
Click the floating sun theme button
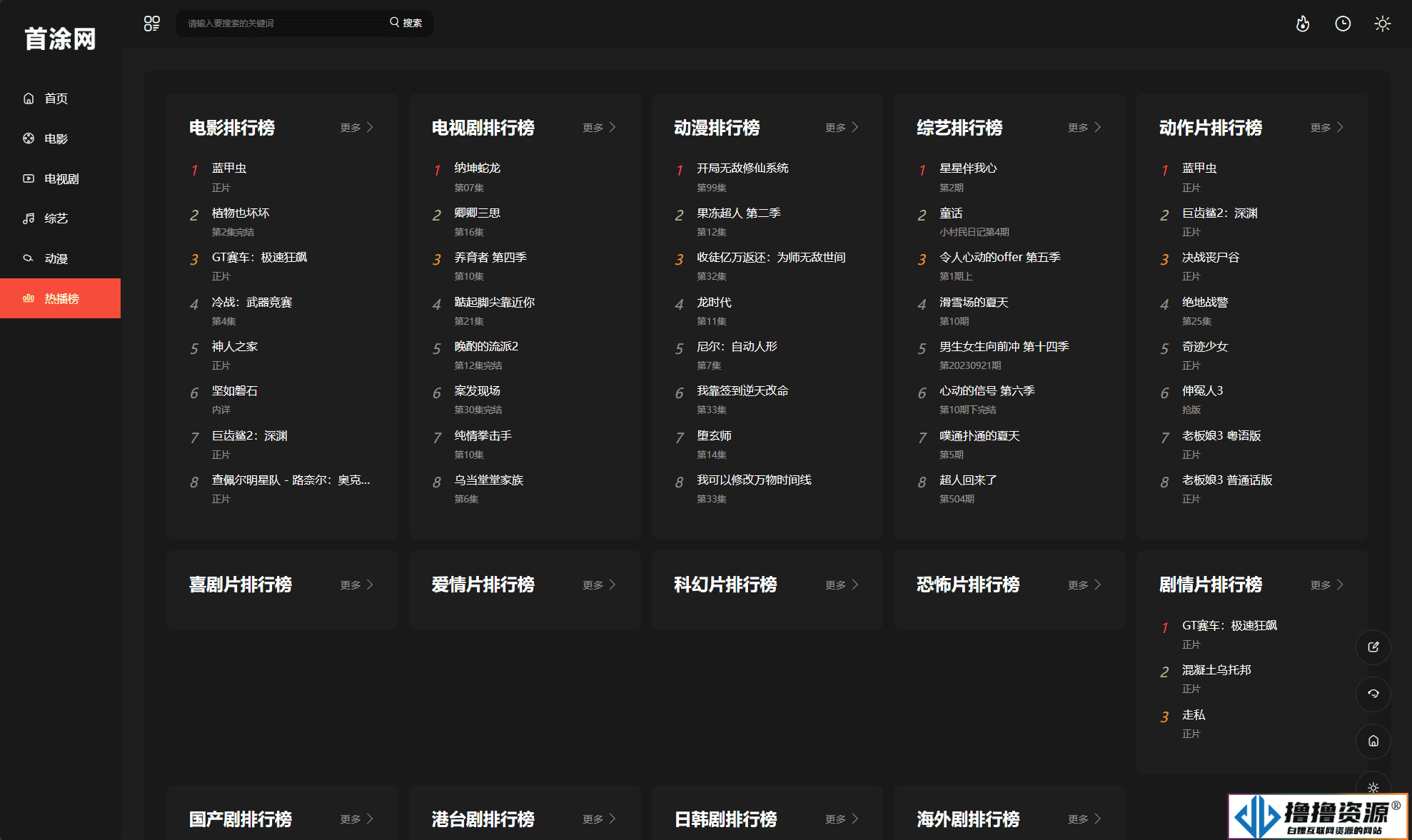pos(1373,786)
